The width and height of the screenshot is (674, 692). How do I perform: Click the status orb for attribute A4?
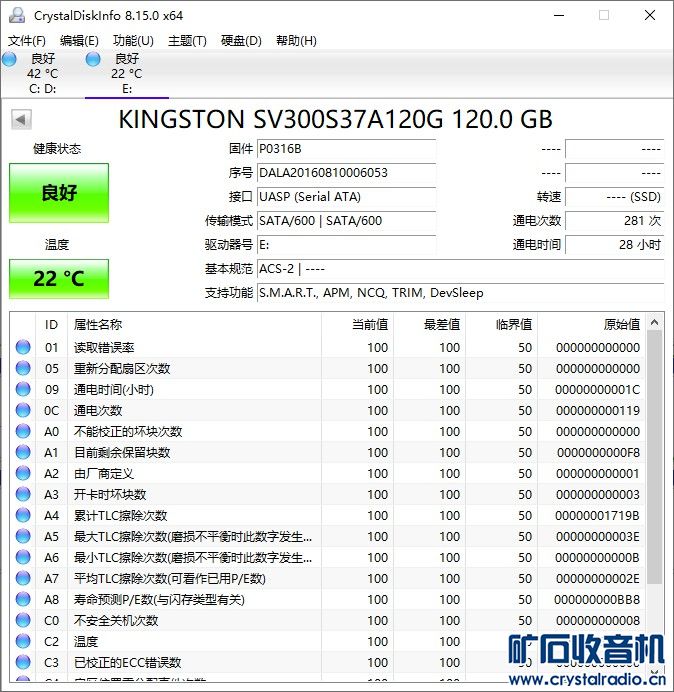23,515
